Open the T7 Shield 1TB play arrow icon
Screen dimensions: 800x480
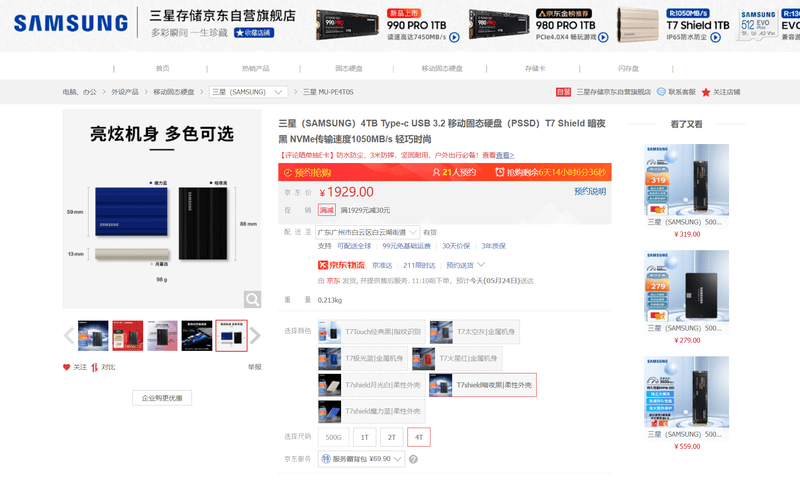[x=715, y=37]
